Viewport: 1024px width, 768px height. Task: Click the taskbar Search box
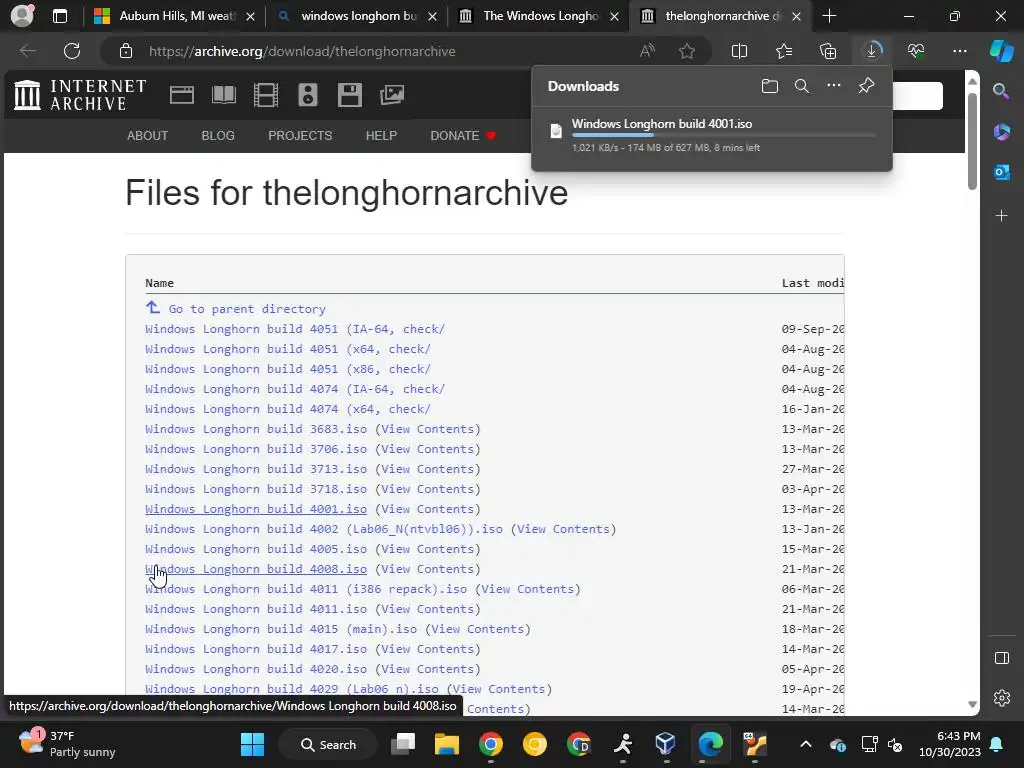328,744
